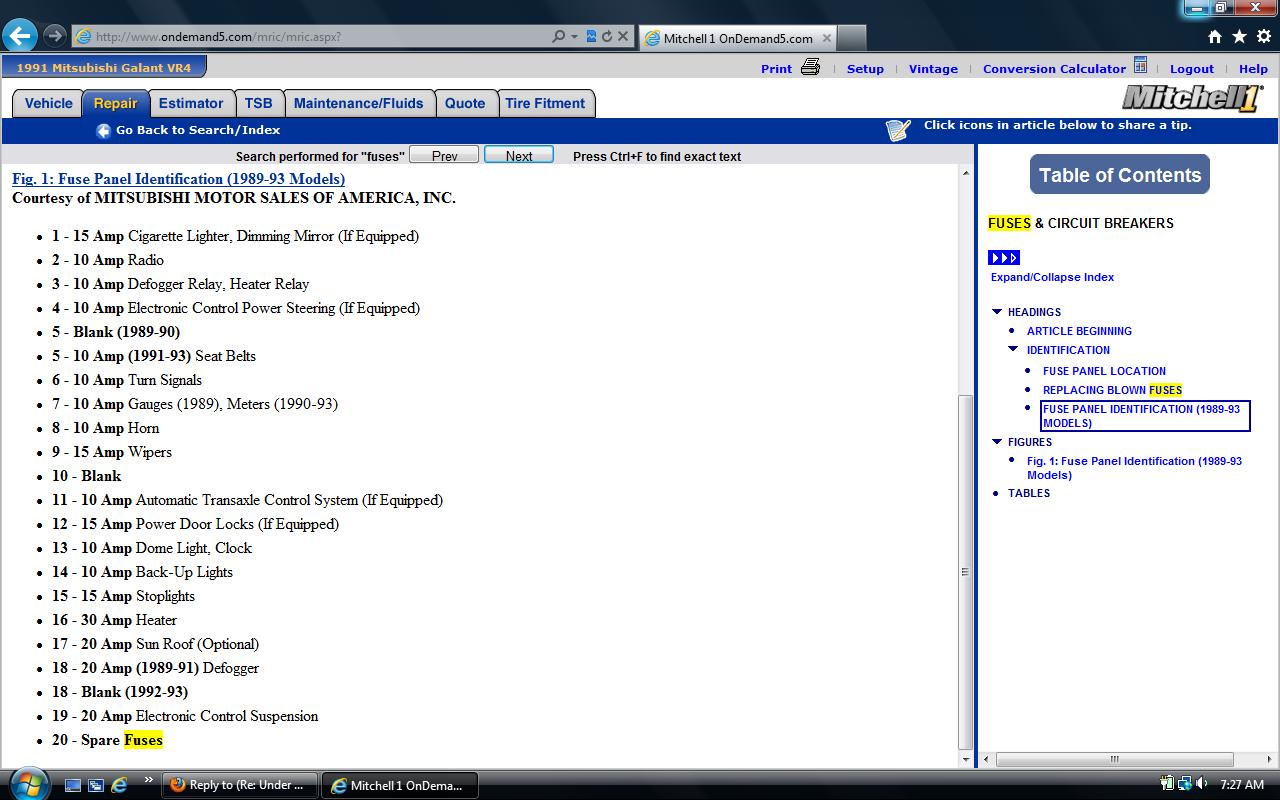1280x800 pixels.
Task: Switch to the Vehicle tab
Action: tap(48, 104)
